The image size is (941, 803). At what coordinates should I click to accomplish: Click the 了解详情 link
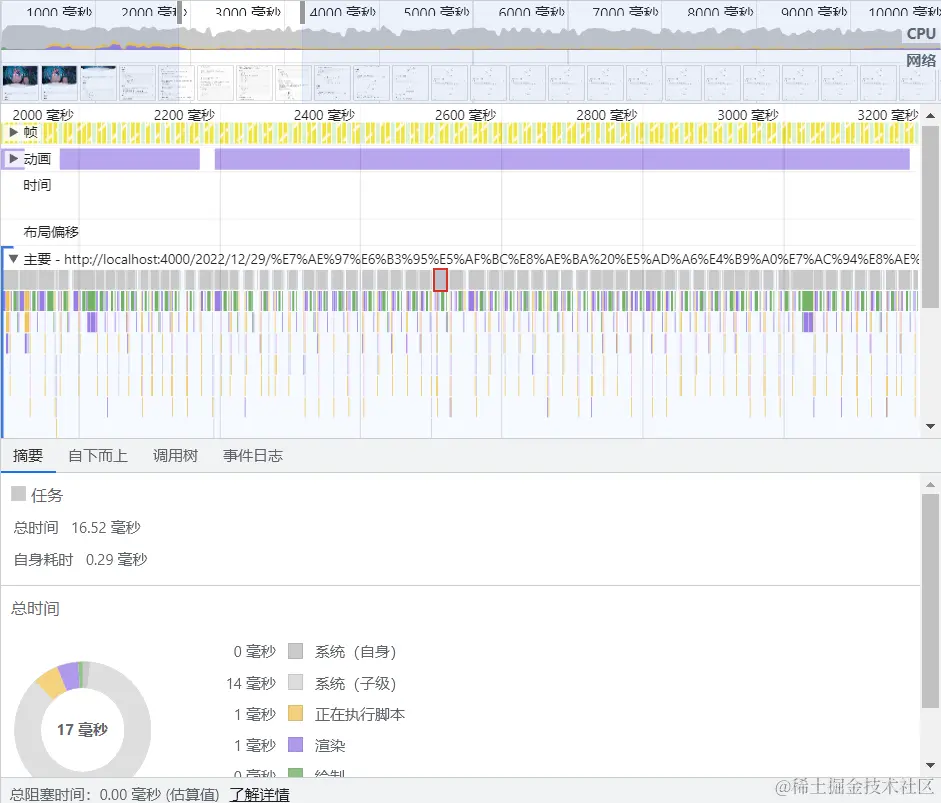pyautogui.click(x=259, y=794)
